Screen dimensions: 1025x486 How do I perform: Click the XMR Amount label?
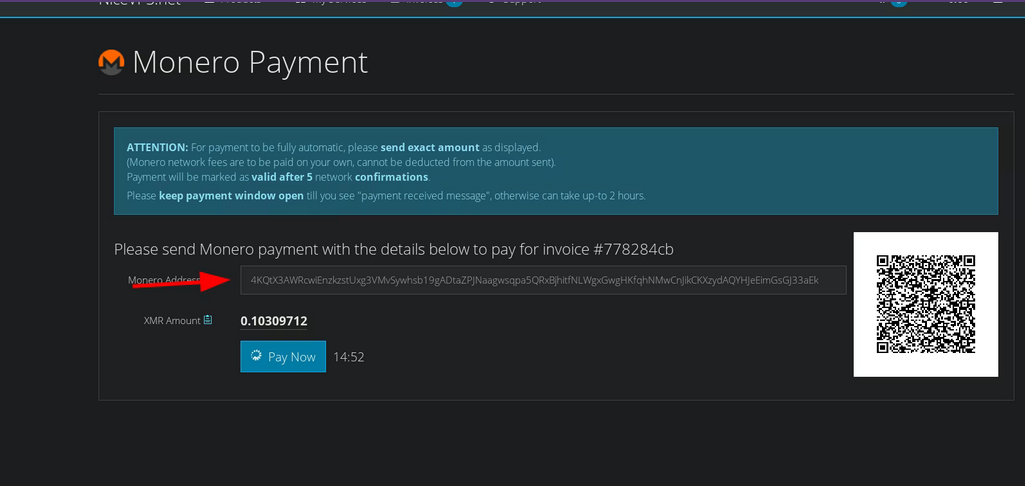pos(172,321)
